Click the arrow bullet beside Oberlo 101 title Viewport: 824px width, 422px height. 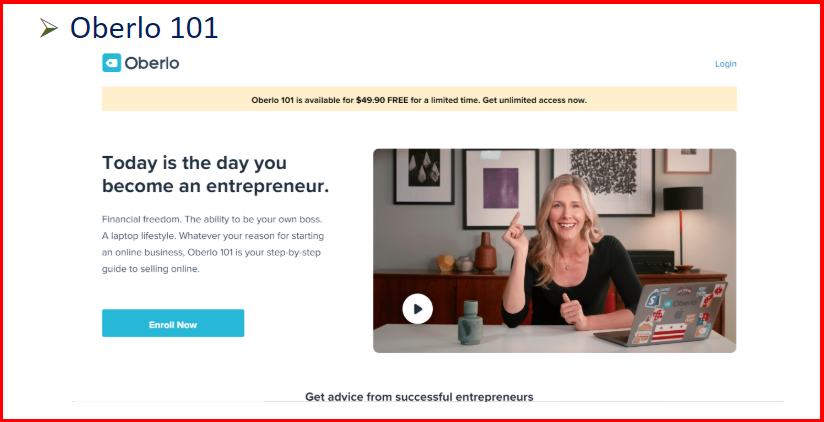pyautogui.click(x=48, y=28)
